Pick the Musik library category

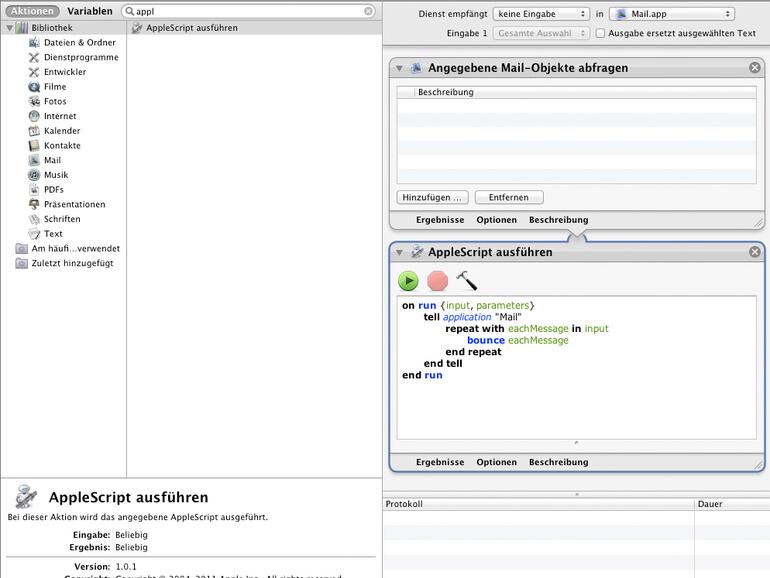[x=55, y=175]
